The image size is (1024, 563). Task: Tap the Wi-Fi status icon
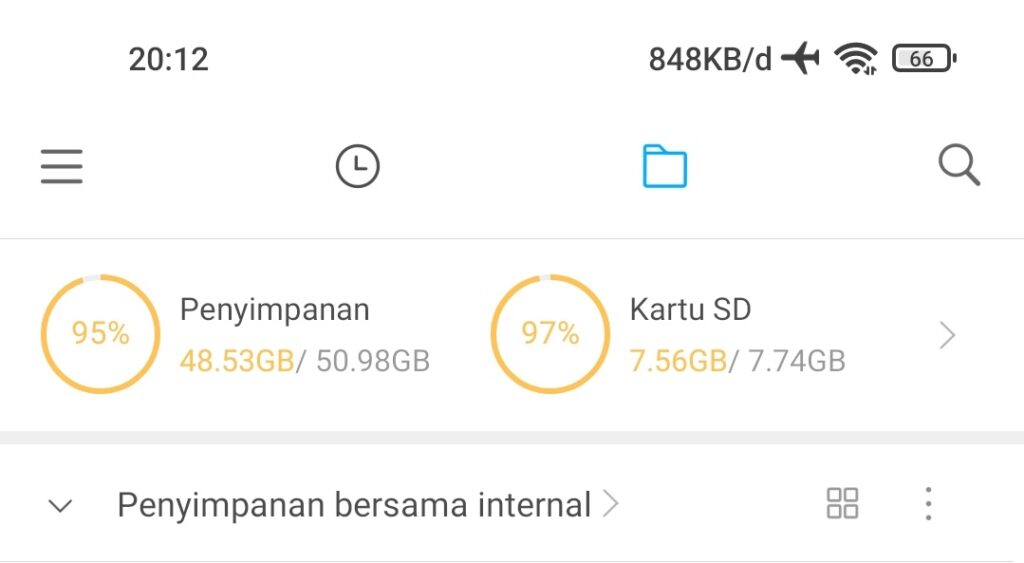pos(856,58)
